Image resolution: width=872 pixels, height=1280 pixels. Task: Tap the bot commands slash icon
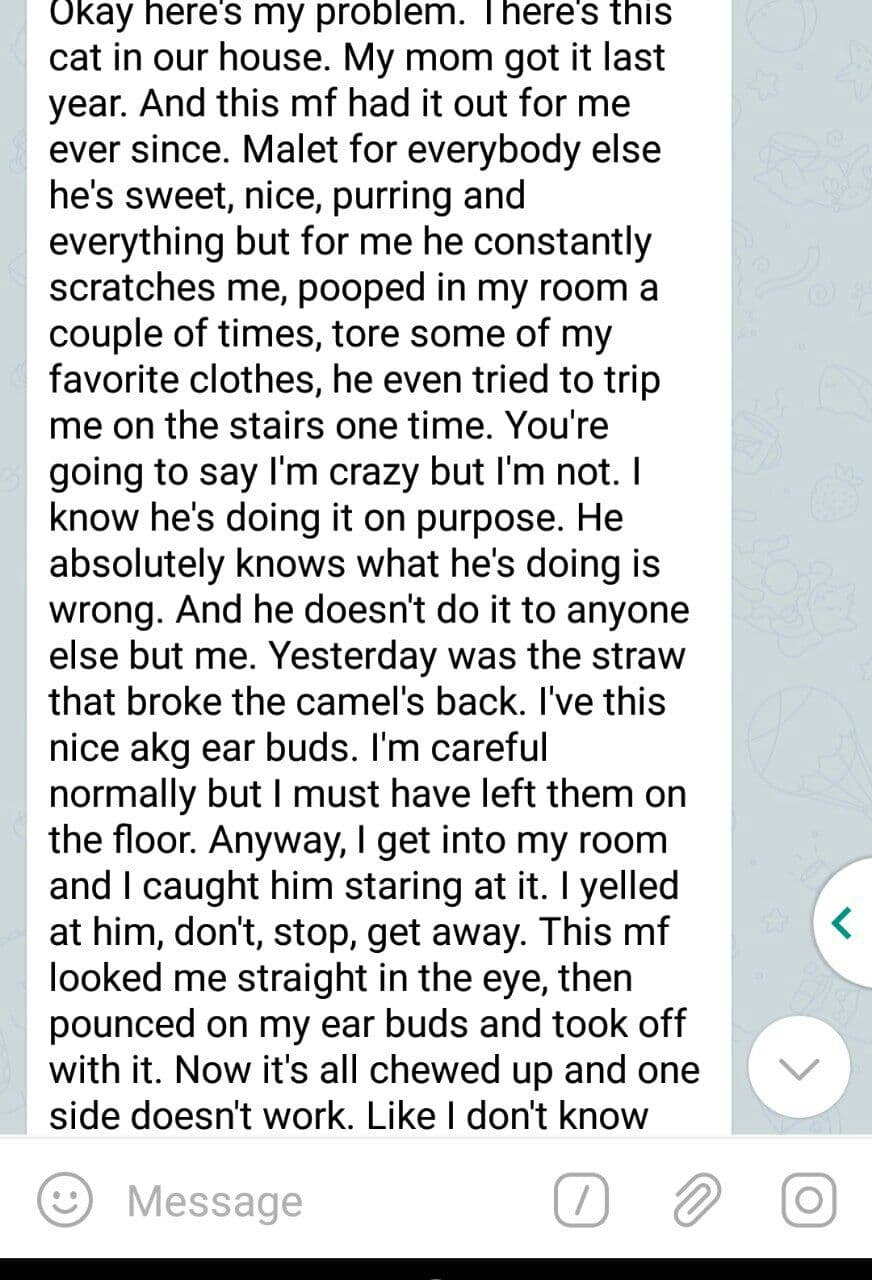pyautogui.click(x=580, y=1200)
